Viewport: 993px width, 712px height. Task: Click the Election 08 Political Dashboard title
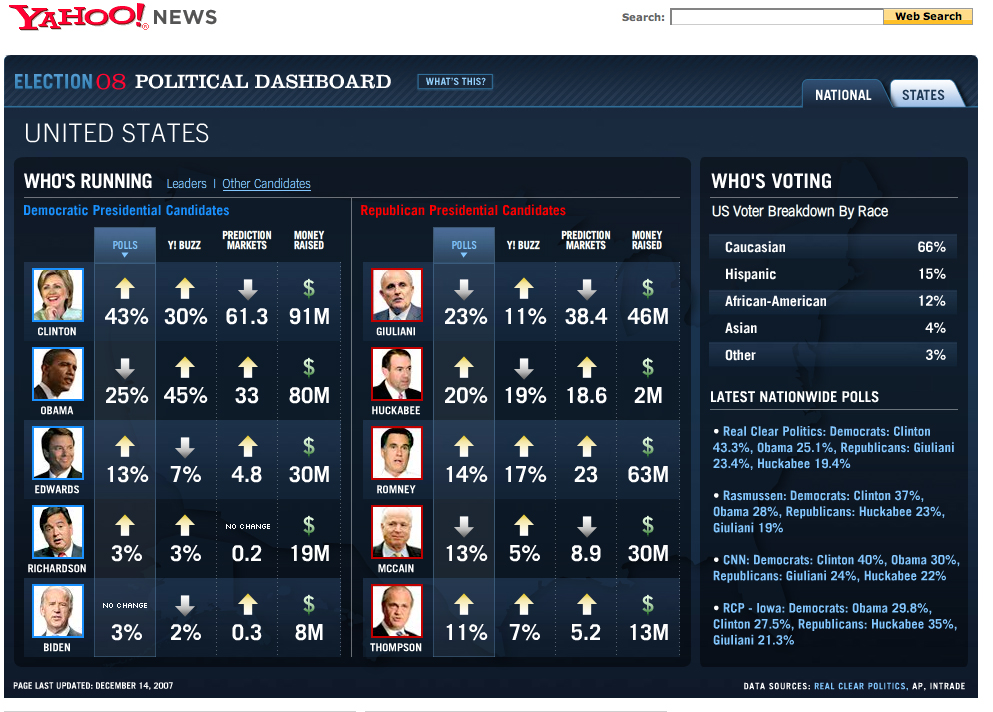click(203, 82)
